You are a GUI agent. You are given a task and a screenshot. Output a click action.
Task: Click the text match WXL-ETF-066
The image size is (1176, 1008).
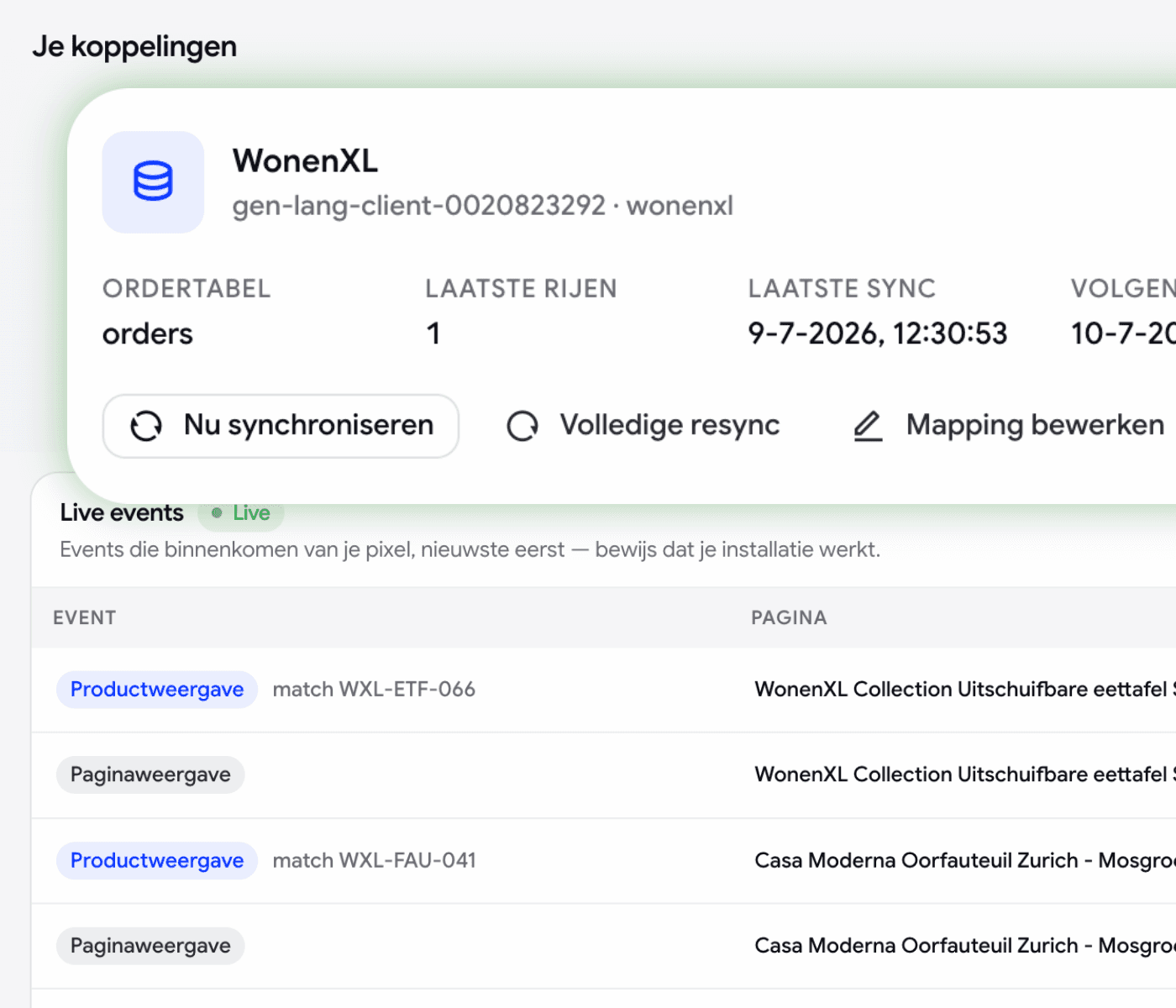tap(374, 690)
